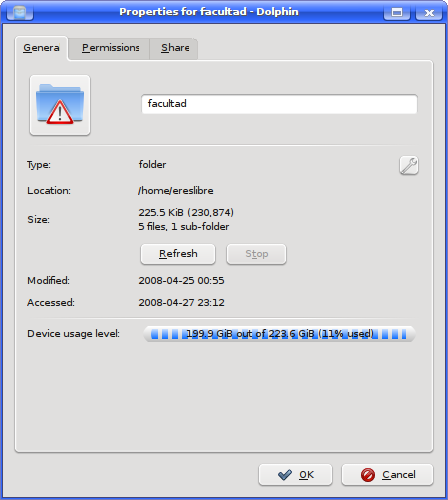The image size is (448, 500).
Task: Open the window menu icon in title bar
Action: click(x=20, y=12)
